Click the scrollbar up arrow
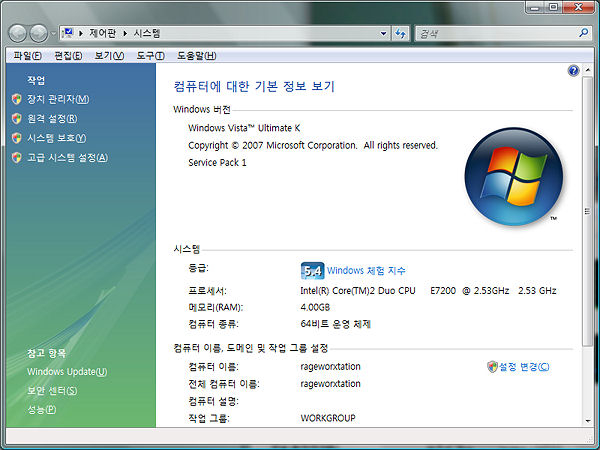The width and height of the screenshot is (600, 450). pyautogui.click(x=588, y=70)
